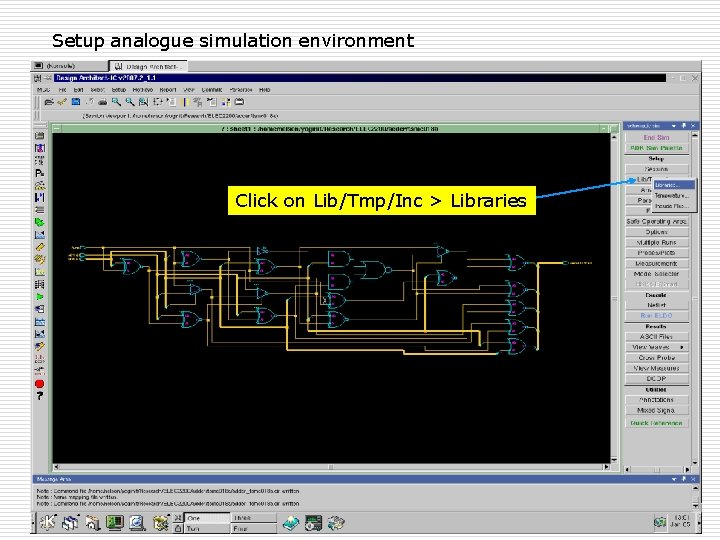The image size is (720, 540).
Task: Click the Netlist button
Action: coord(656,305)
